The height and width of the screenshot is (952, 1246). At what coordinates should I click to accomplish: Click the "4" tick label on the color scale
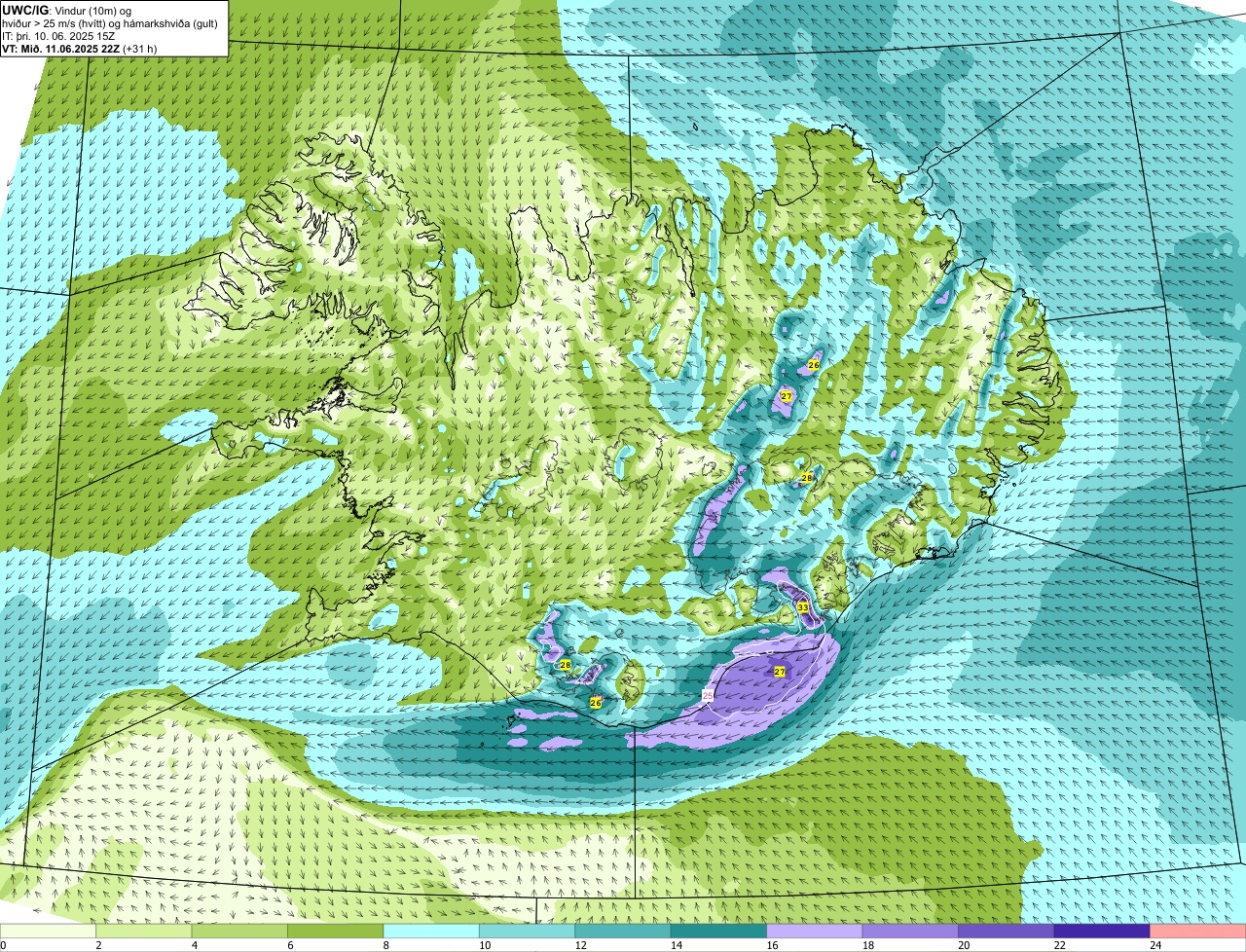[193, 945]
